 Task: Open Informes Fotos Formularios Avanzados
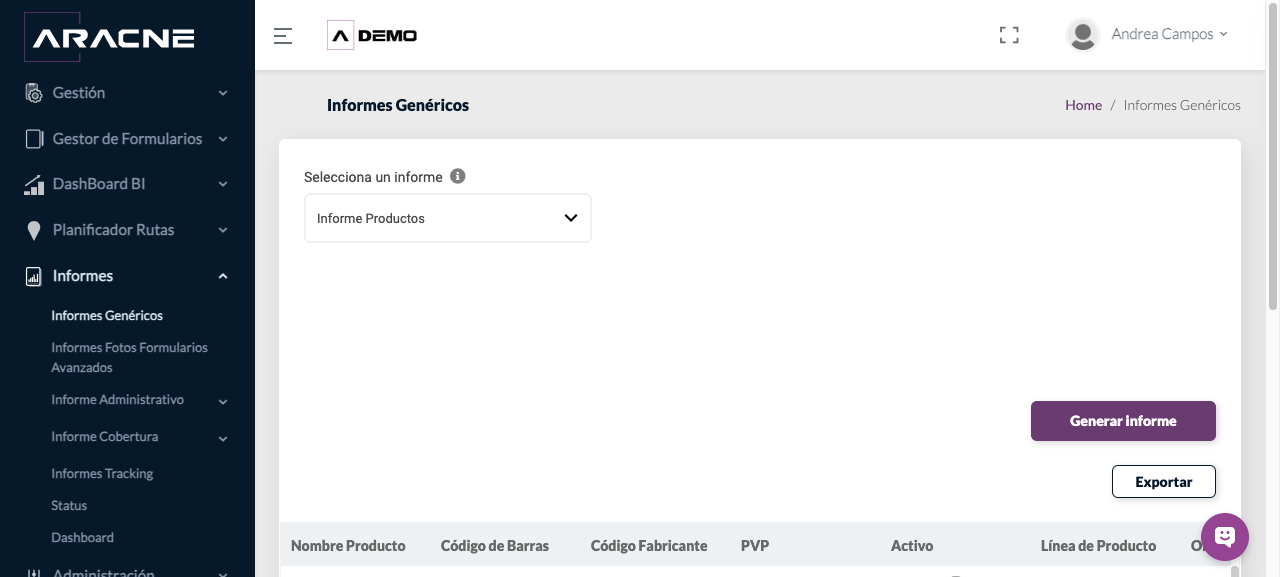click(129, 358)
